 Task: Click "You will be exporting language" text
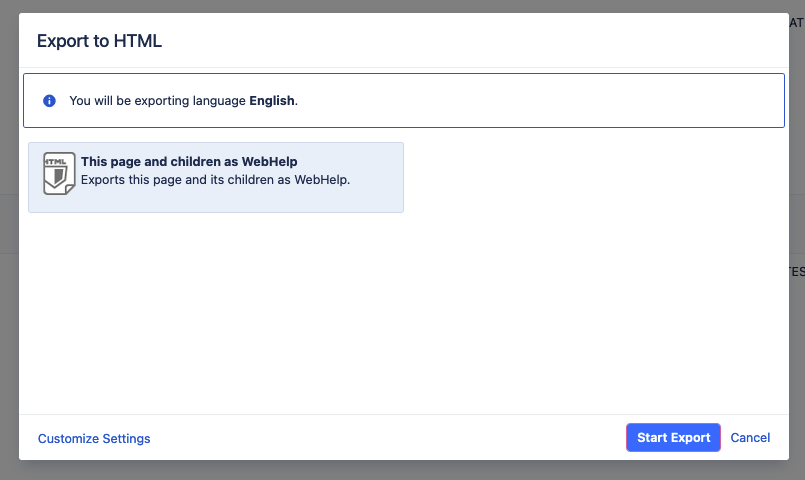(x=158, y=101)
